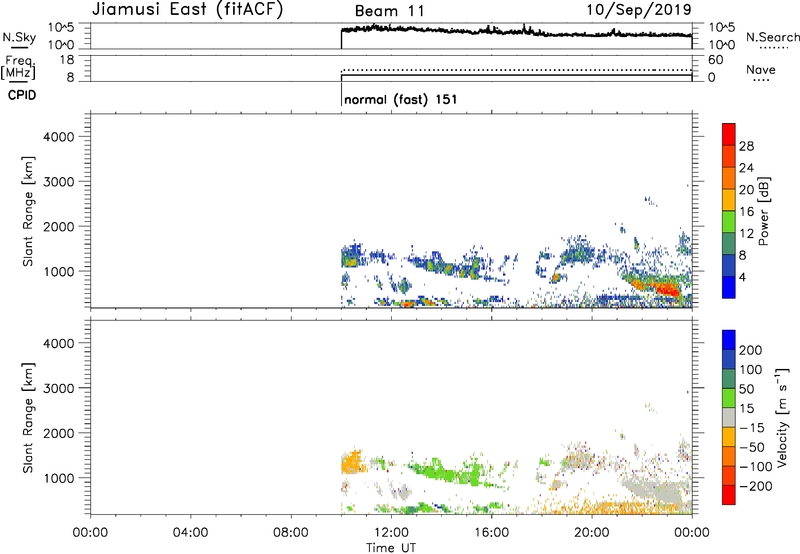
Task: Click the "Nave" legend label
Action: tap(760, 70)
